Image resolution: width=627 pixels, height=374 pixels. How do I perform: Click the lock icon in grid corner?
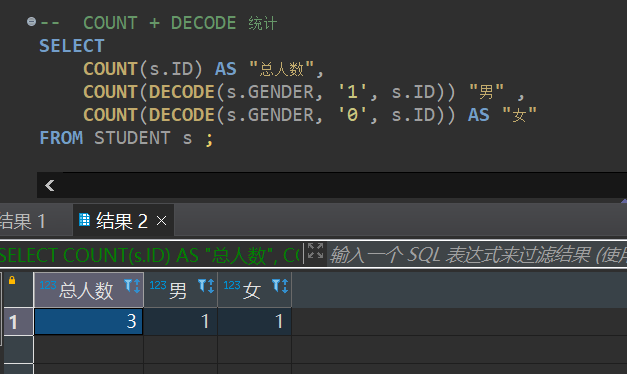click(12, 280)
